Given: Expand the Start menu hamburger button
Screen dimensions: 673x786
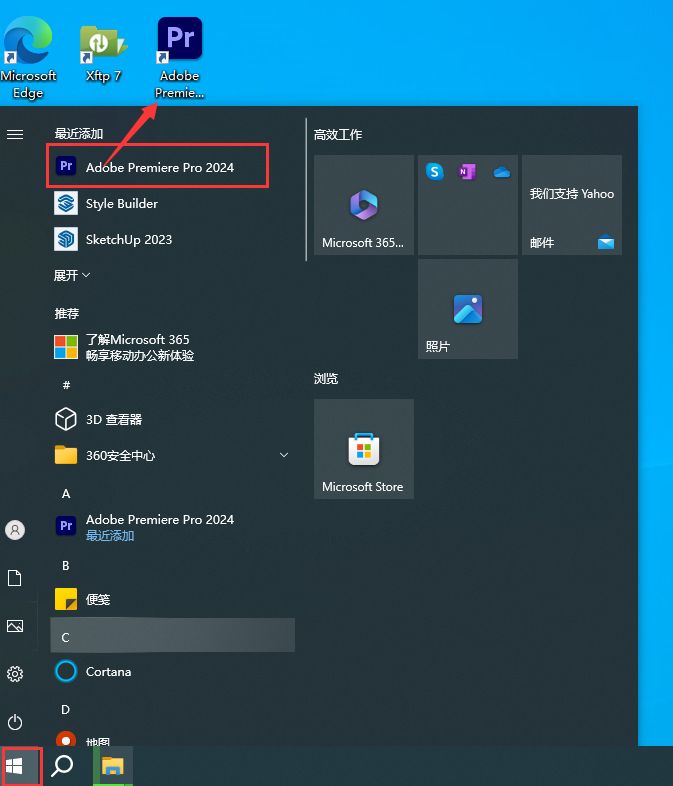Looking at the screenshot, I should pyautogui.click(x=15, y=134).
